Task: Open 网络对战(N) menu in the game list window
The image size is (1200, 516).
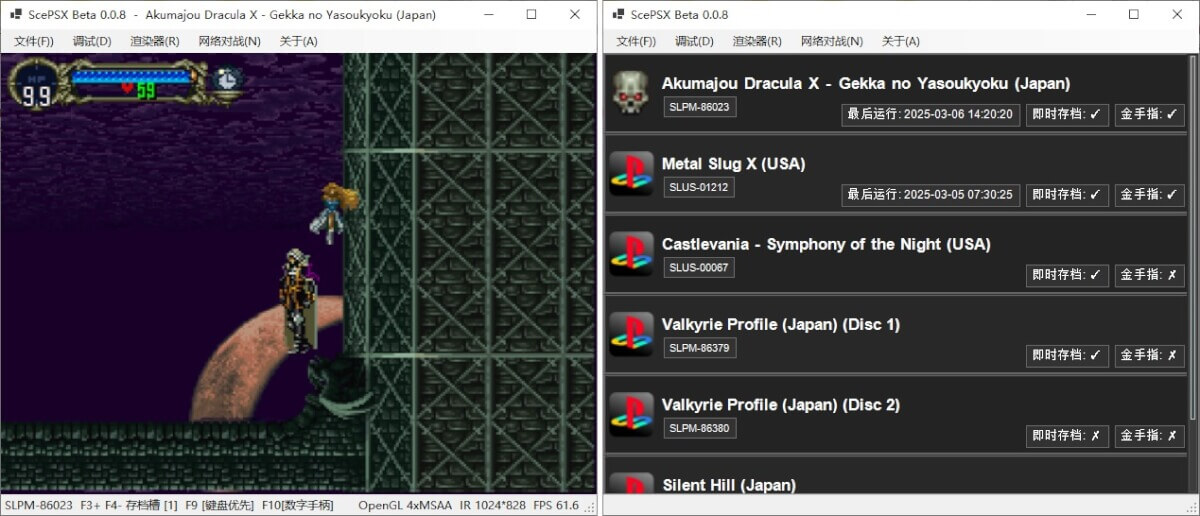Action: tap(831, 41)
